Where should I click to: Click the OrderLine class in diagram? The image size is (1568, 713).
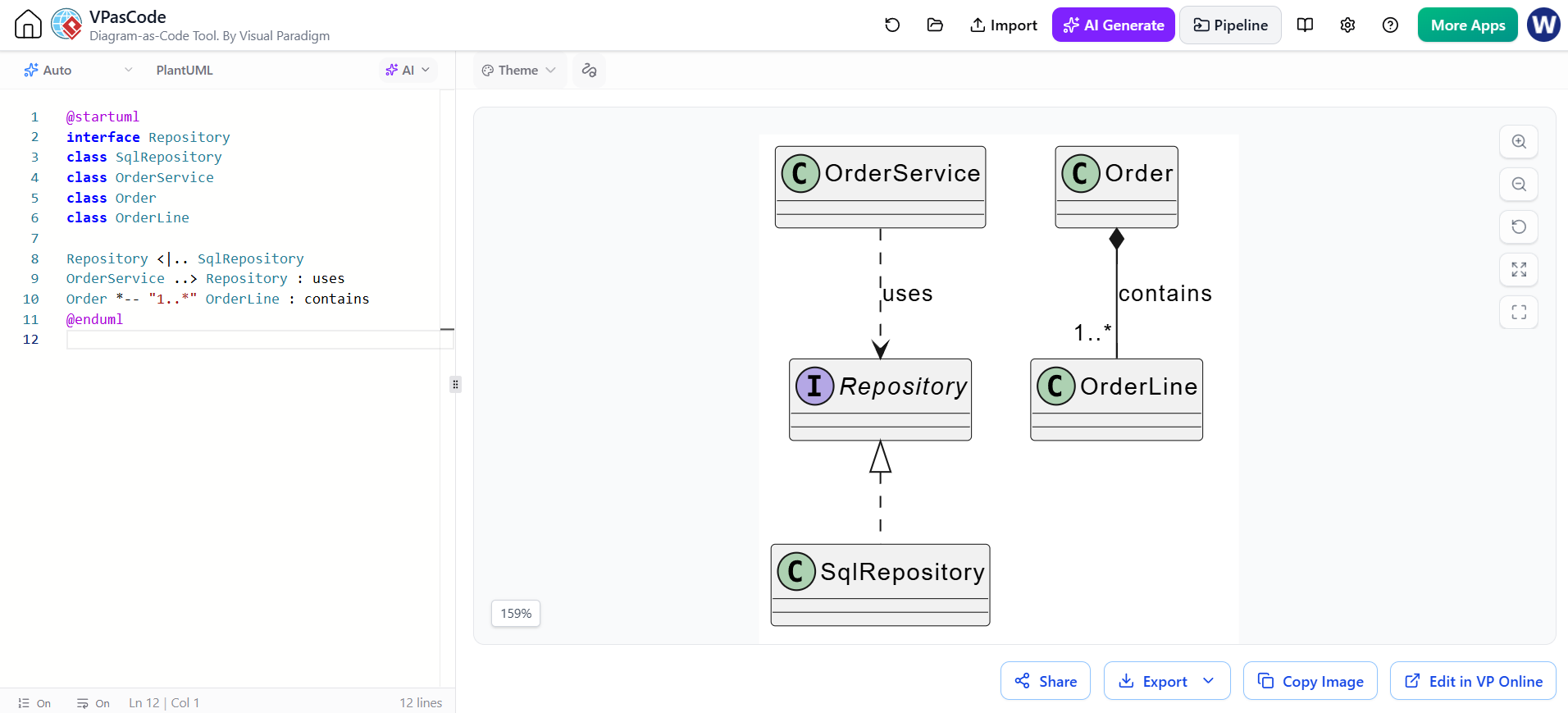[1116, 400]
